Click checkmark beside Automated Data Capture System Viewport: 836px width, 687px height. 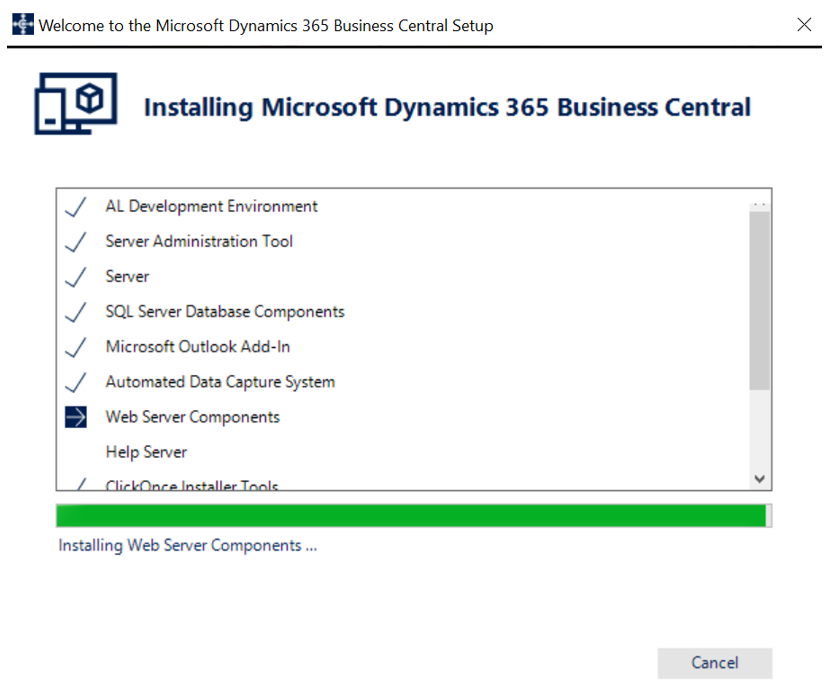point(76,382)
